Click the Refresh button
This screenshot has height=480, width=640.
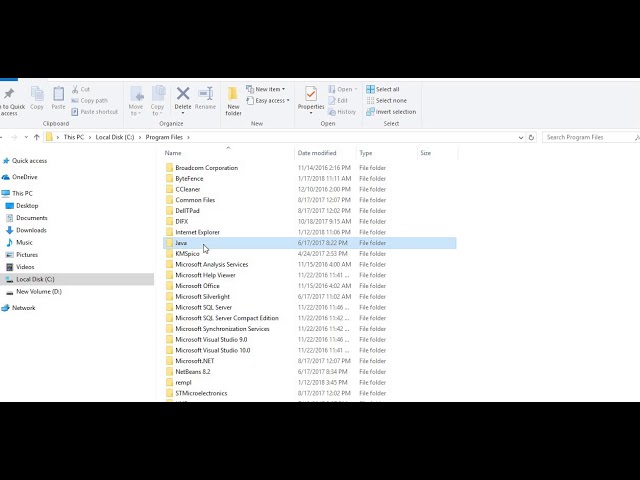tap(531, 138)
